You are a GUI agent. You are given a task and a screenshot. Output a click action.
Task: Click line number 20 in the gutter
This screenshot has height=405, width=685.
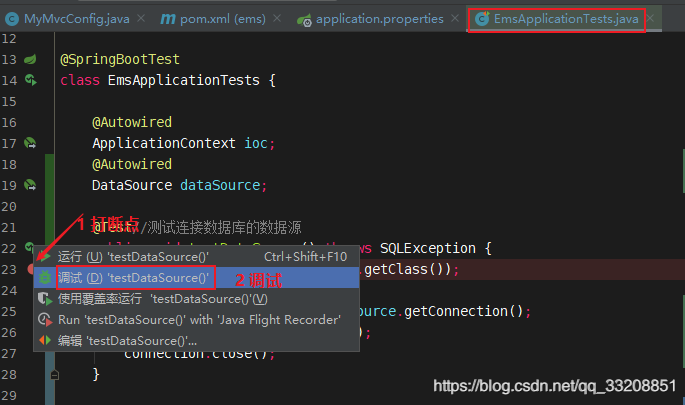click(9, 206)
